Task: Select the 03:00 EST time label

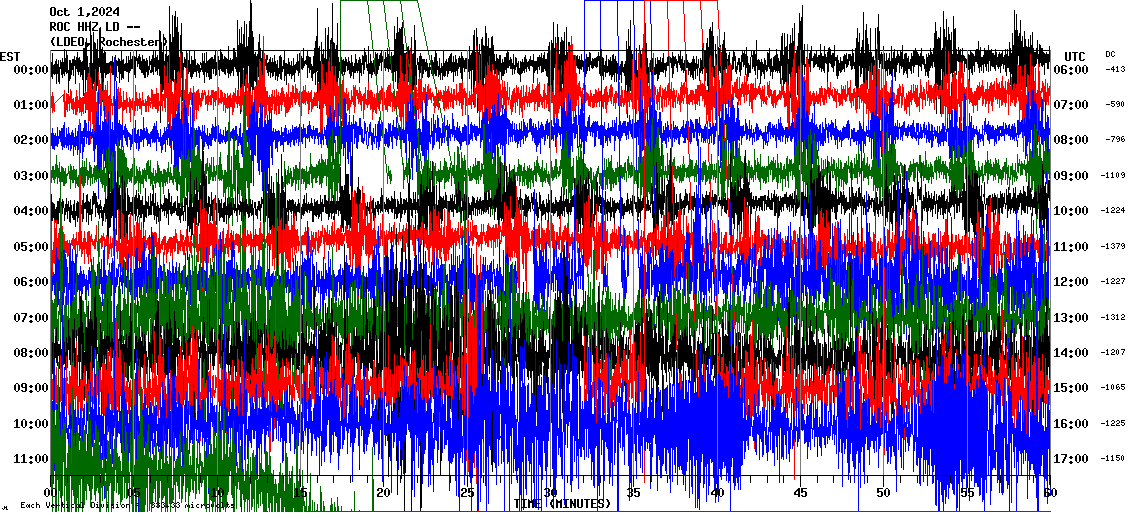Action: [32, 176]
